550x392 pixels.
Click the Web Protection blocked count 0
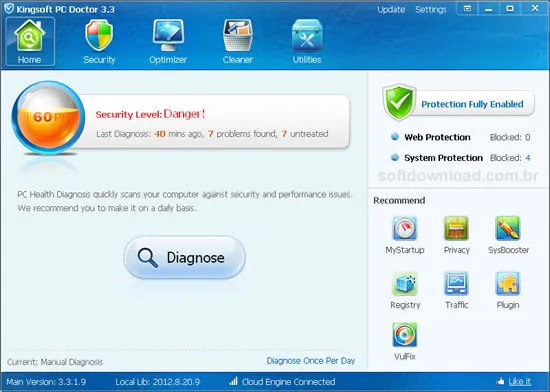coord(528,137)
